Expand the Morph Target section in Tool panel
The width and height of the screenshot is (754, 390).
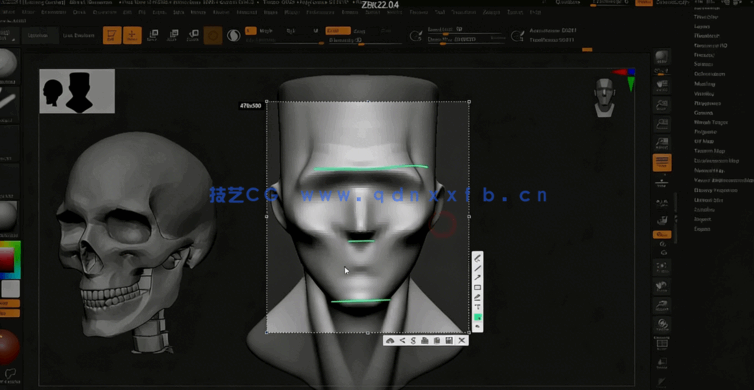pyautogui.click(x=711, y=122)
